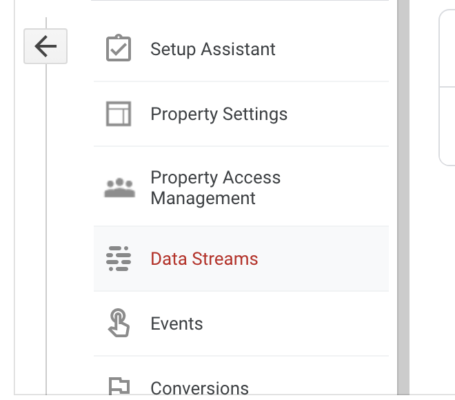This screenshot has height=400, width=455.
Task: Click the back arrow button
Action: coord(45,46)
